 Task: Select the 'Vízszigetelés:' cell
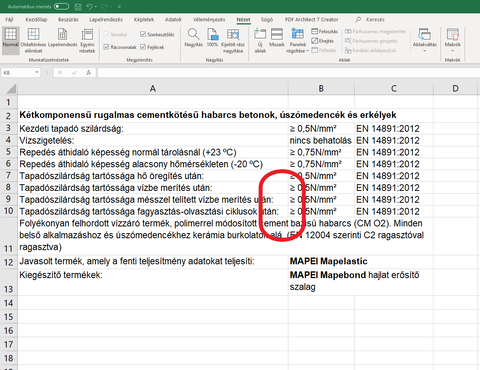click(153, 140)
